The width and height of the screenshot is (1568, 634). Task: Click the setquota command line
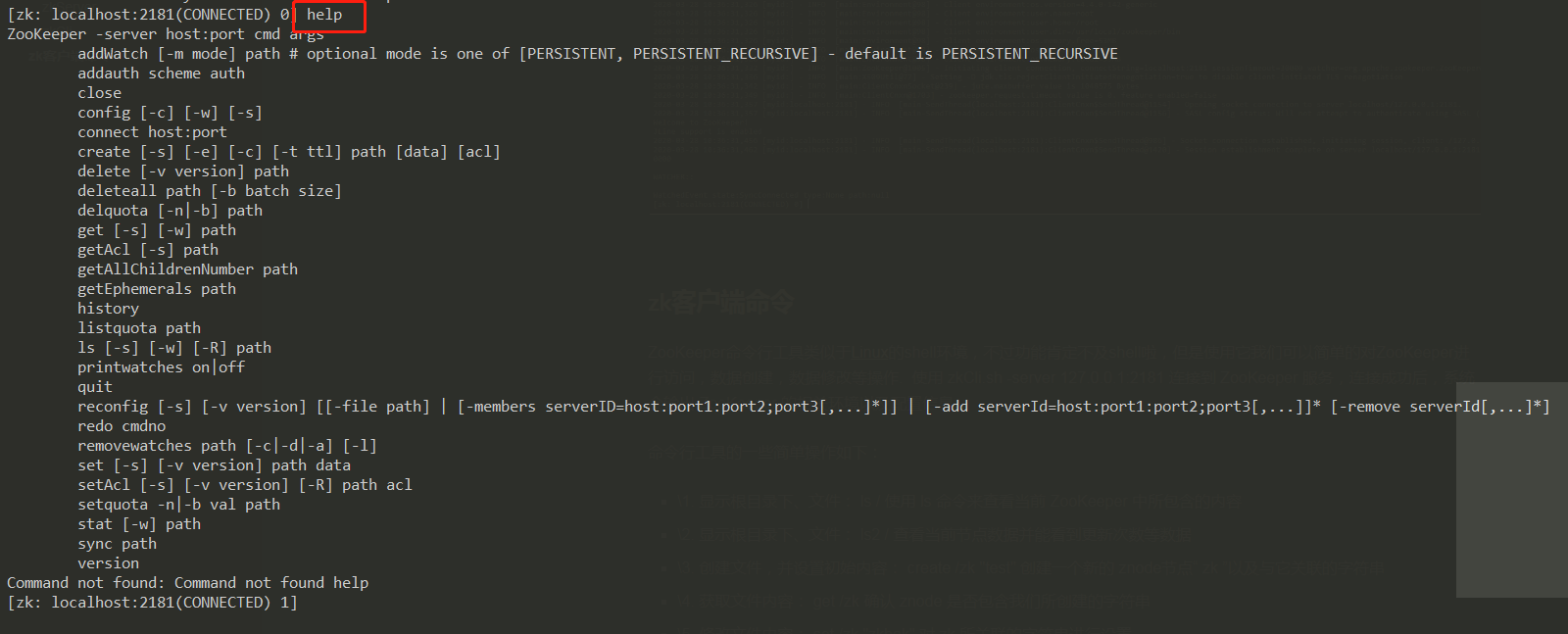point(178,505)
